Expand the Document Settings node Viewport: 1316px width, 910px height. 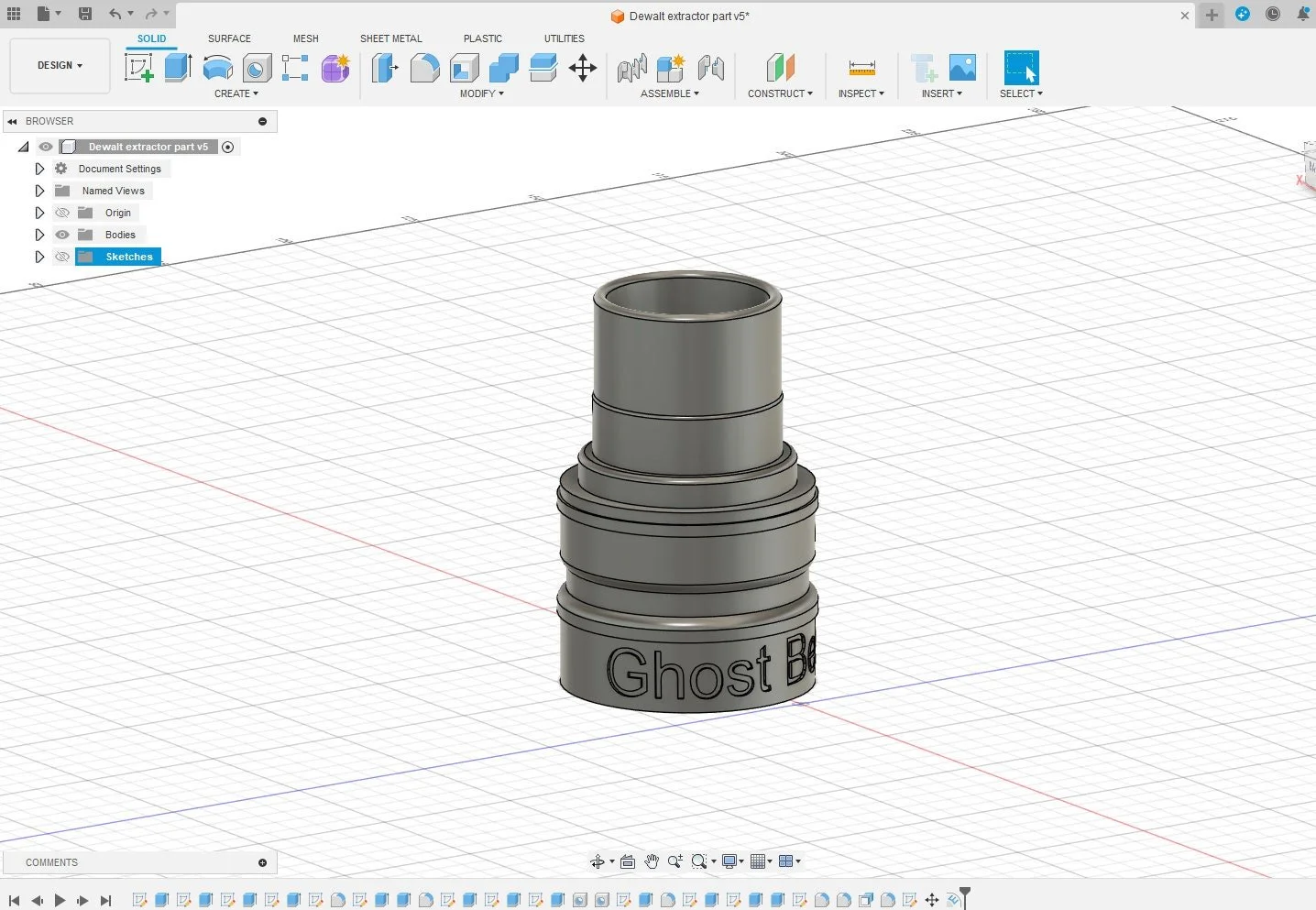pyautogui.click(x=39, y=169)
